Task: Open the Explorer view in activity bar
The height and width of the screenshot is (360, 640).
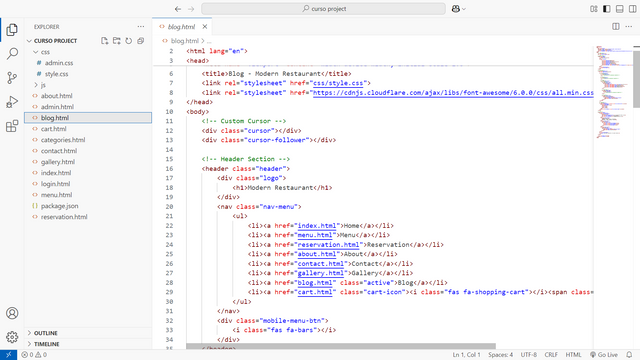Action: pos(12,29)
